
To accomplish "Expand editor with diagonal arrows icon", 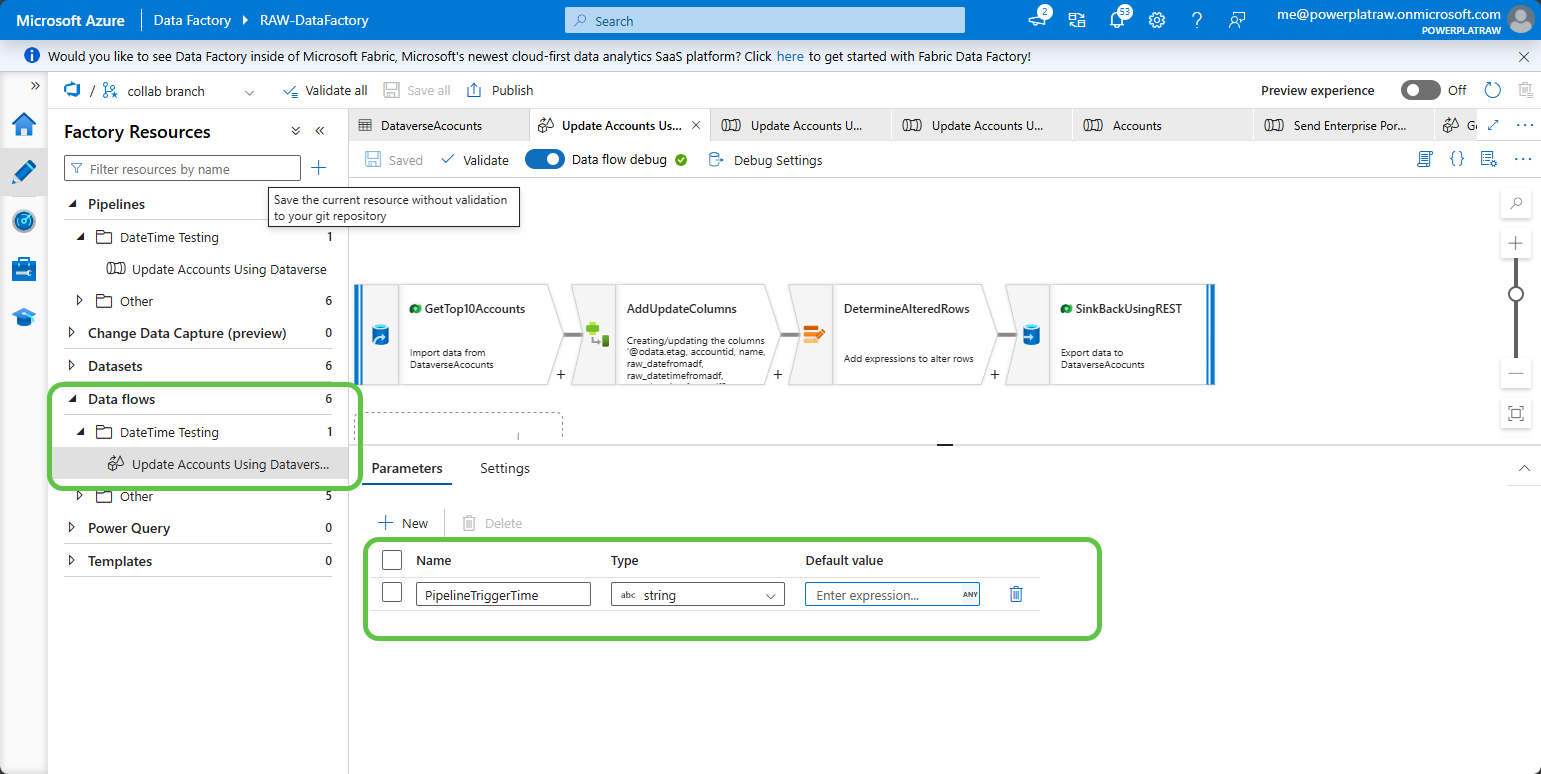I will point(1493,125).
